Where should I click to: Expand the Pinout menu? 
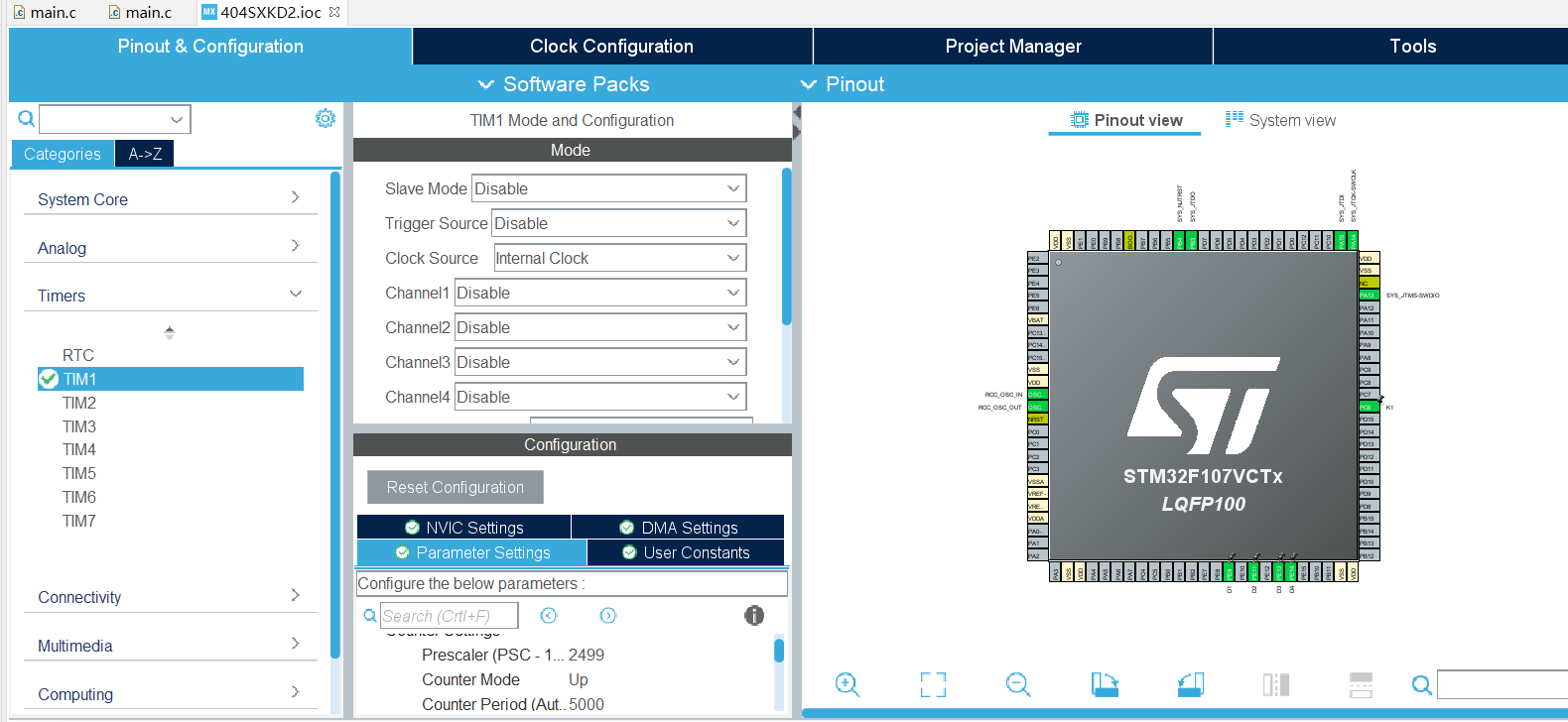point(842,84)
